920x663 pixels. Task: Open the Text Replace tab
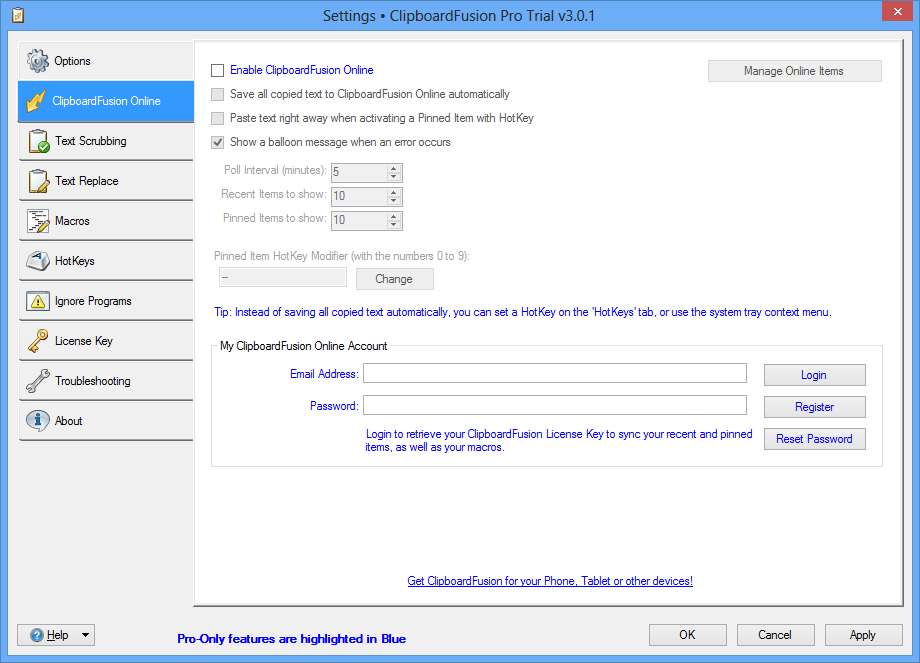coord(106,181)
